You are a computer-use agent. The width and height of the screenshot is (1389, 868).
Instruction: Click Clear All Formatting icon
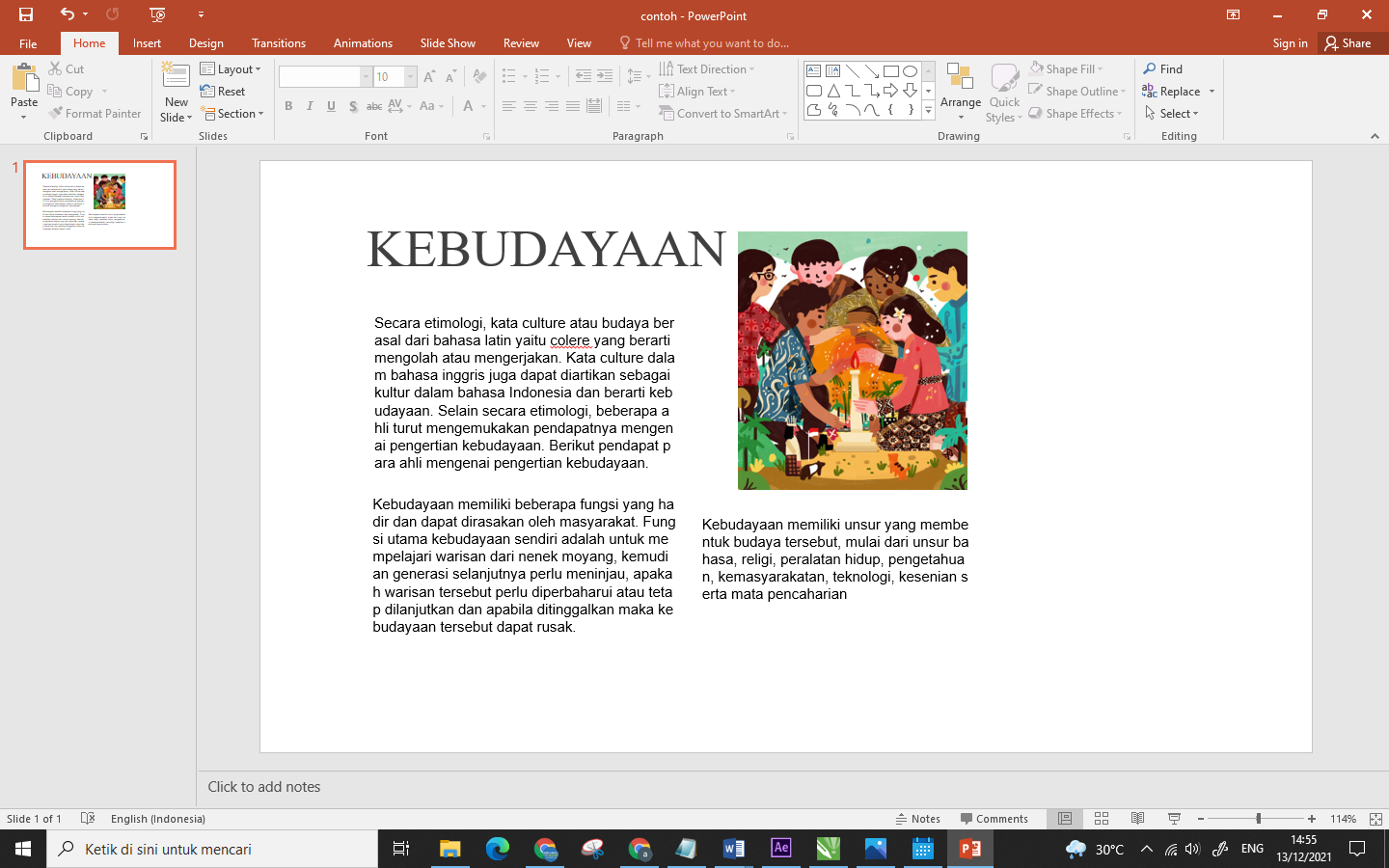tap(479, 76)
